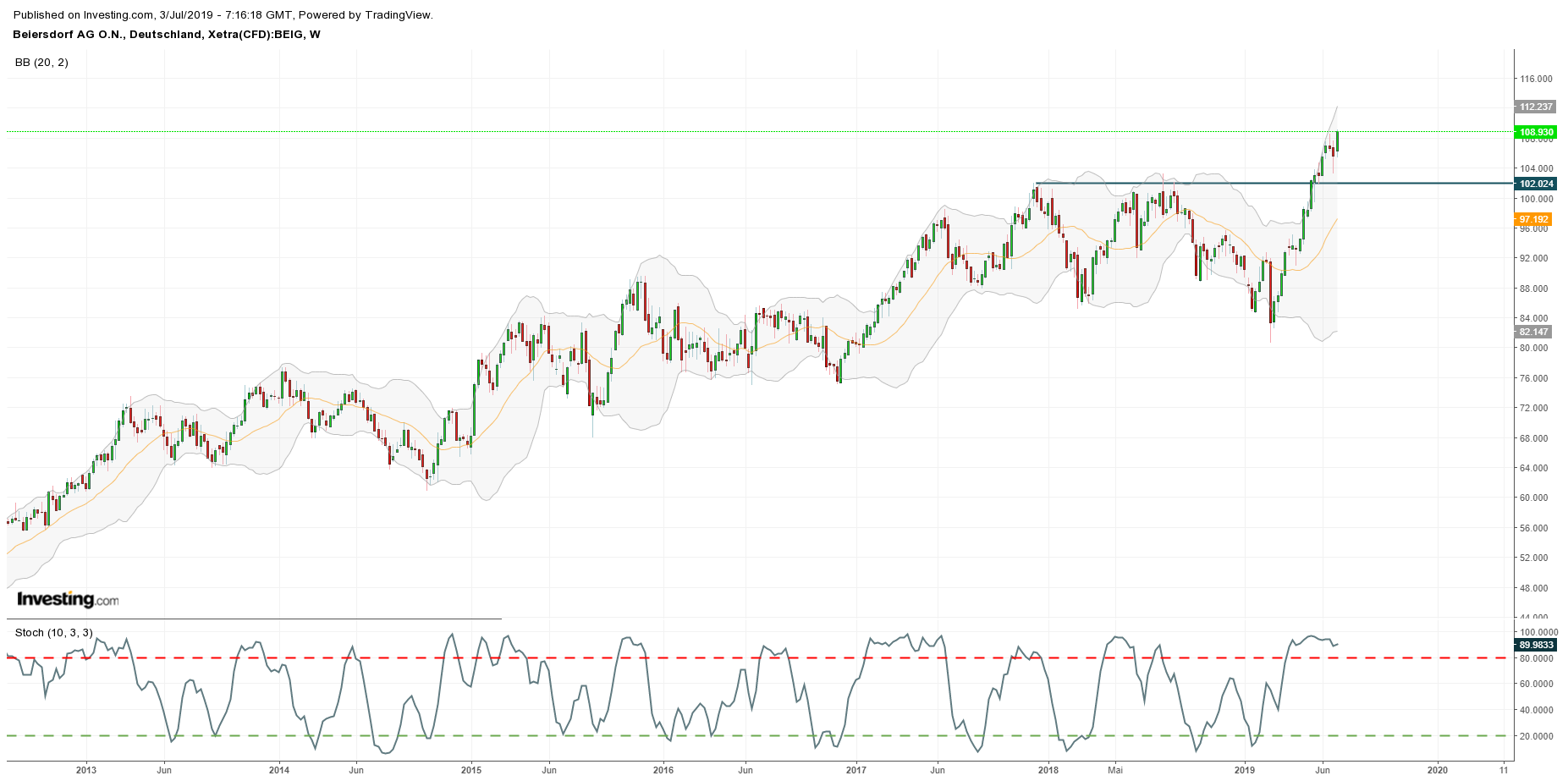Click the 2018 label on time axis
The width and height of the screenshot is (1568, 781).
click(x=1048, y=770)
